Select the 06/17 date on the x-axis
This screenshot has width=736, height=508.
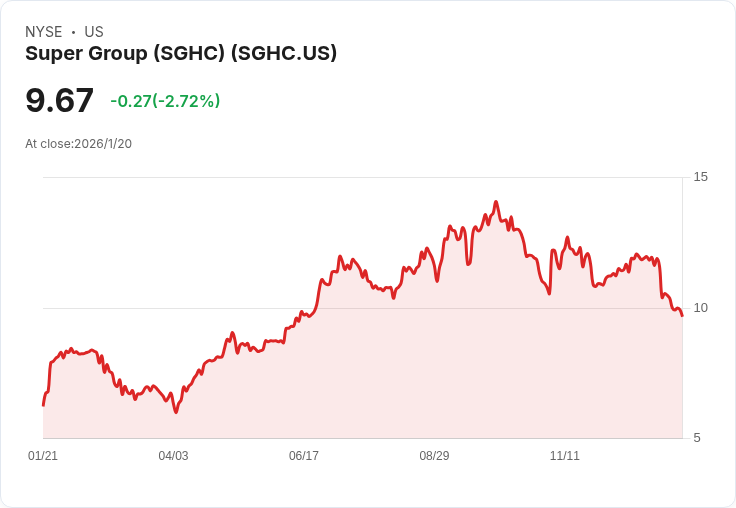304,456
